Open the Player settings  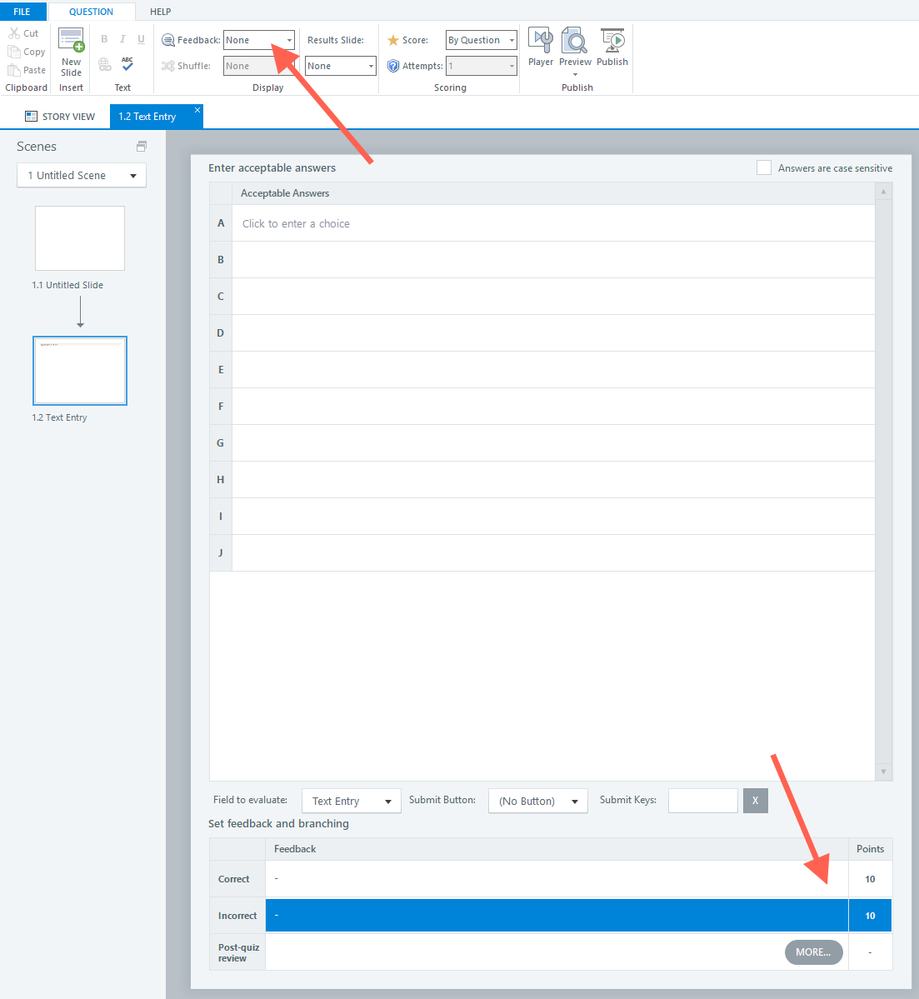[540, 47]
